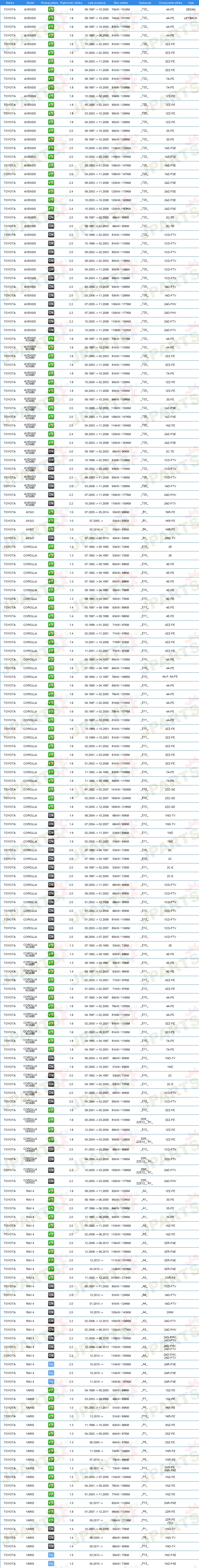Click petrol pump icon in AVENSIS KOMBI 3S-FE row

coord(51,399)
